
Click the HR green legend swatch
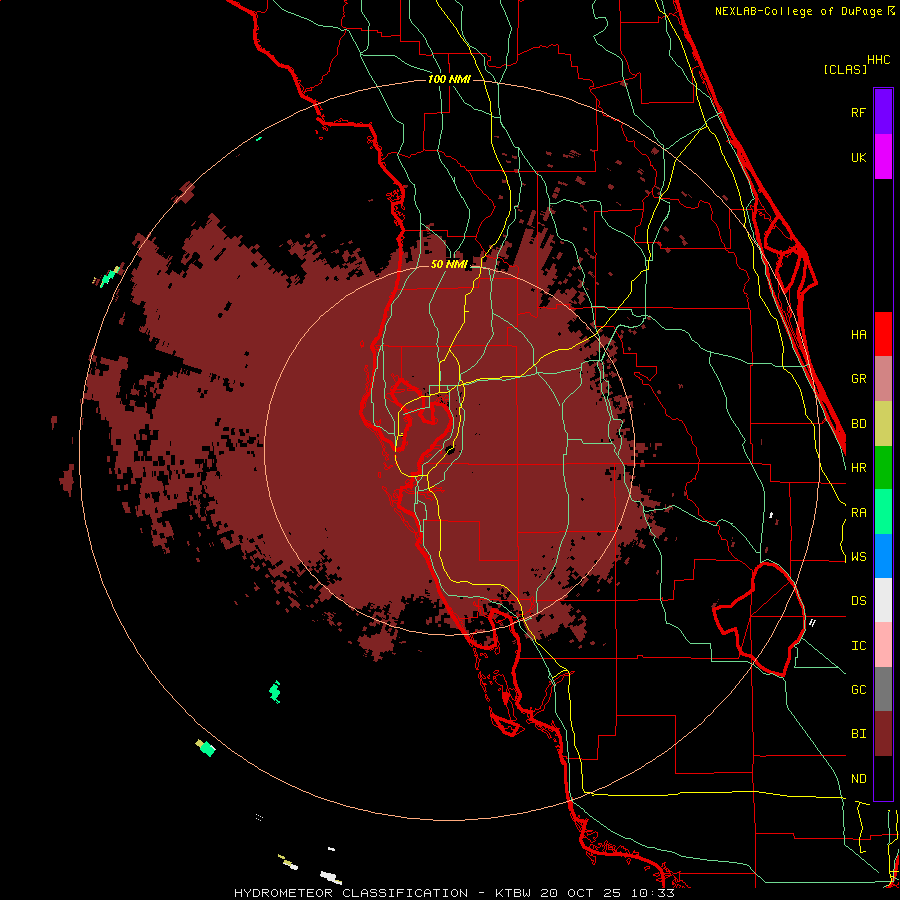point(883,468)
